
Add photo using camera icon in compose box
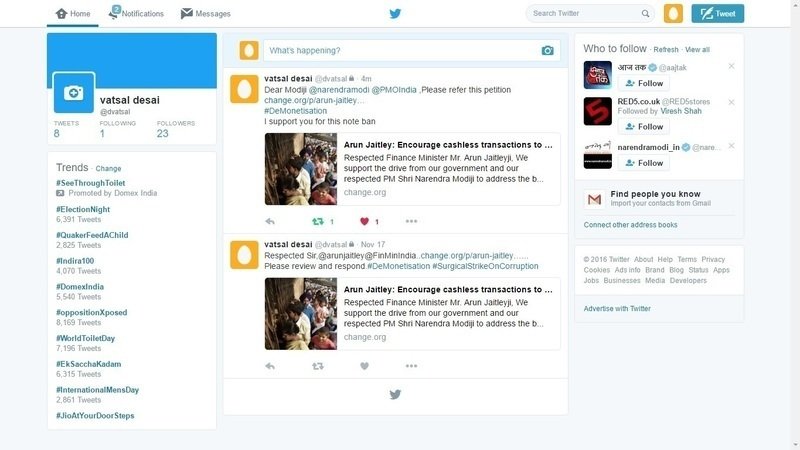(547, 50)
